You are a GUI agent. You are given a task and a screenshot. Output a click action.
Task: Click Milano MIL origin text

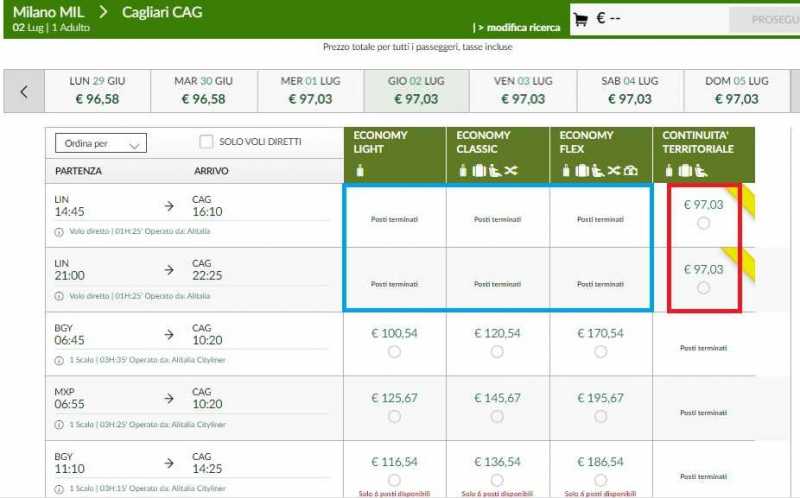(x=48, y=12)
